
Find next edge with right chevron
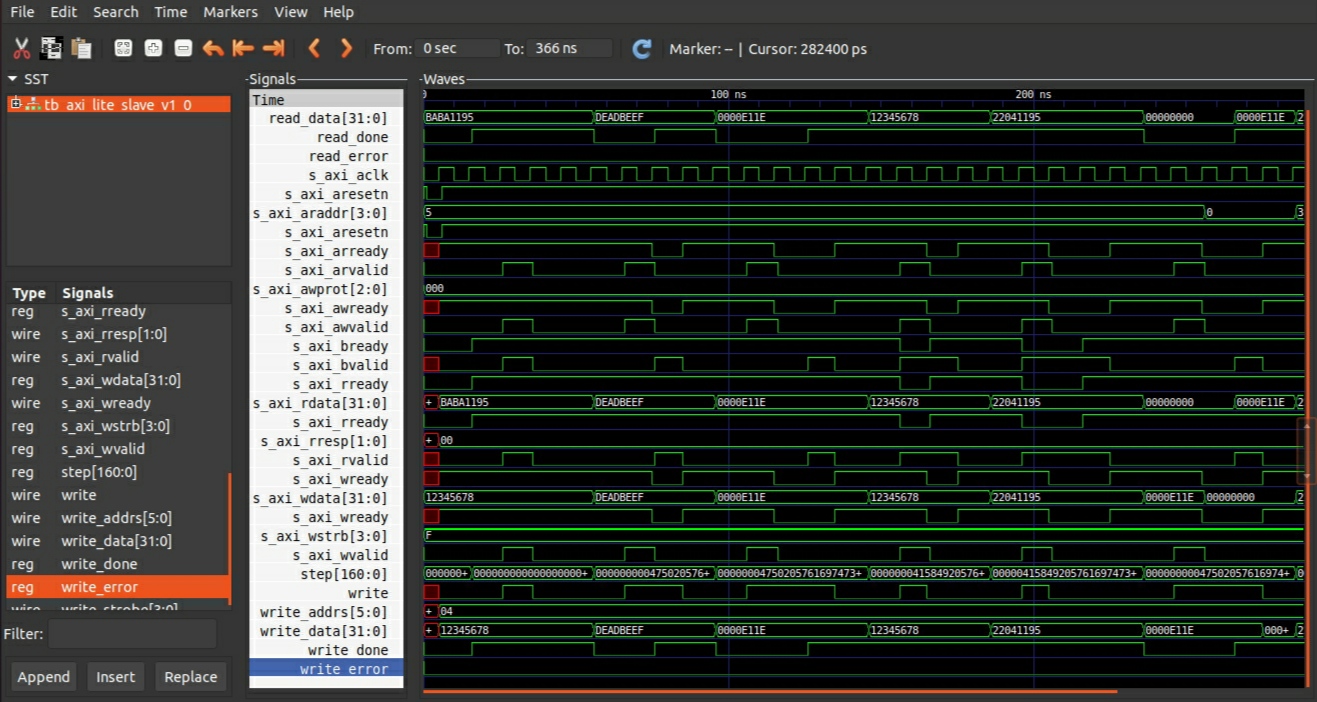click(346, 48)
